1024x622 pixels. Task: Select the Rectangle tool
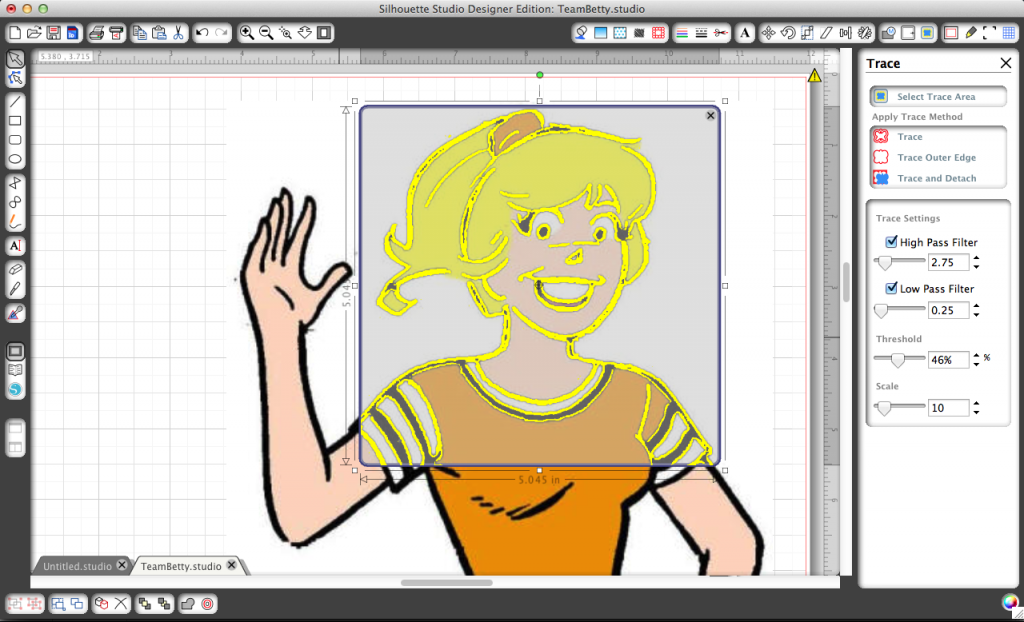click(15, 121)
